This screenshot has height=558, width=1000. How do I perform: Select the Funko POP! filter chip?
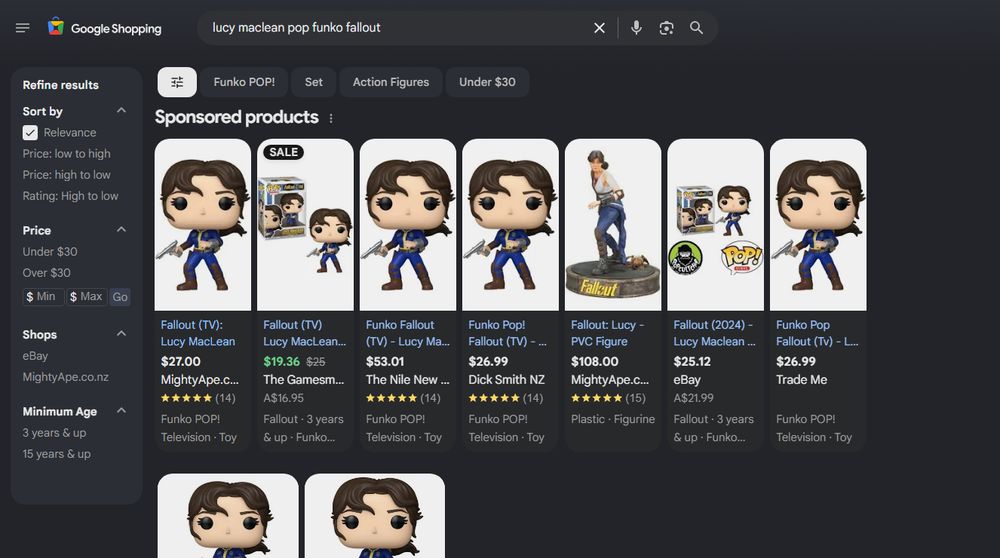(244, 82)
